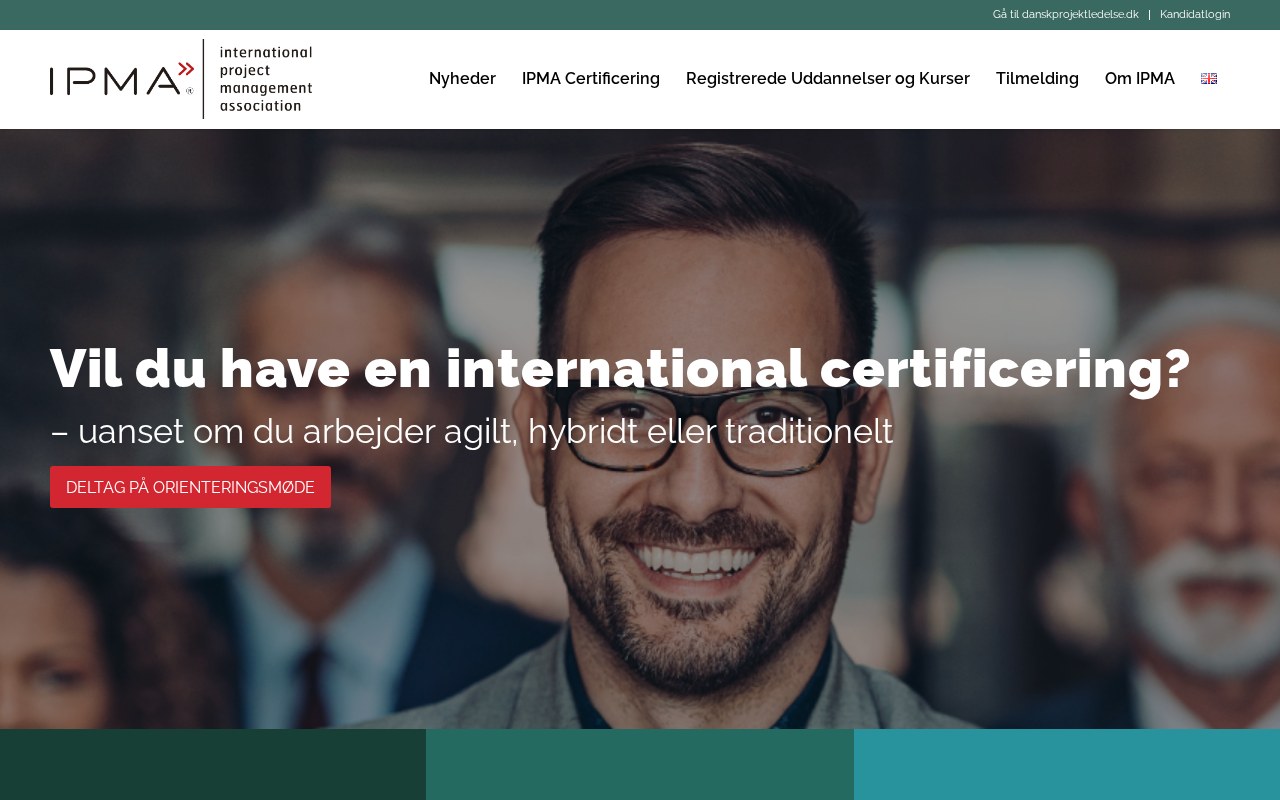Switch language via the English flag icon
Screen dimensions: 1280x800
pyautogui.click(x=1209, y=79)
